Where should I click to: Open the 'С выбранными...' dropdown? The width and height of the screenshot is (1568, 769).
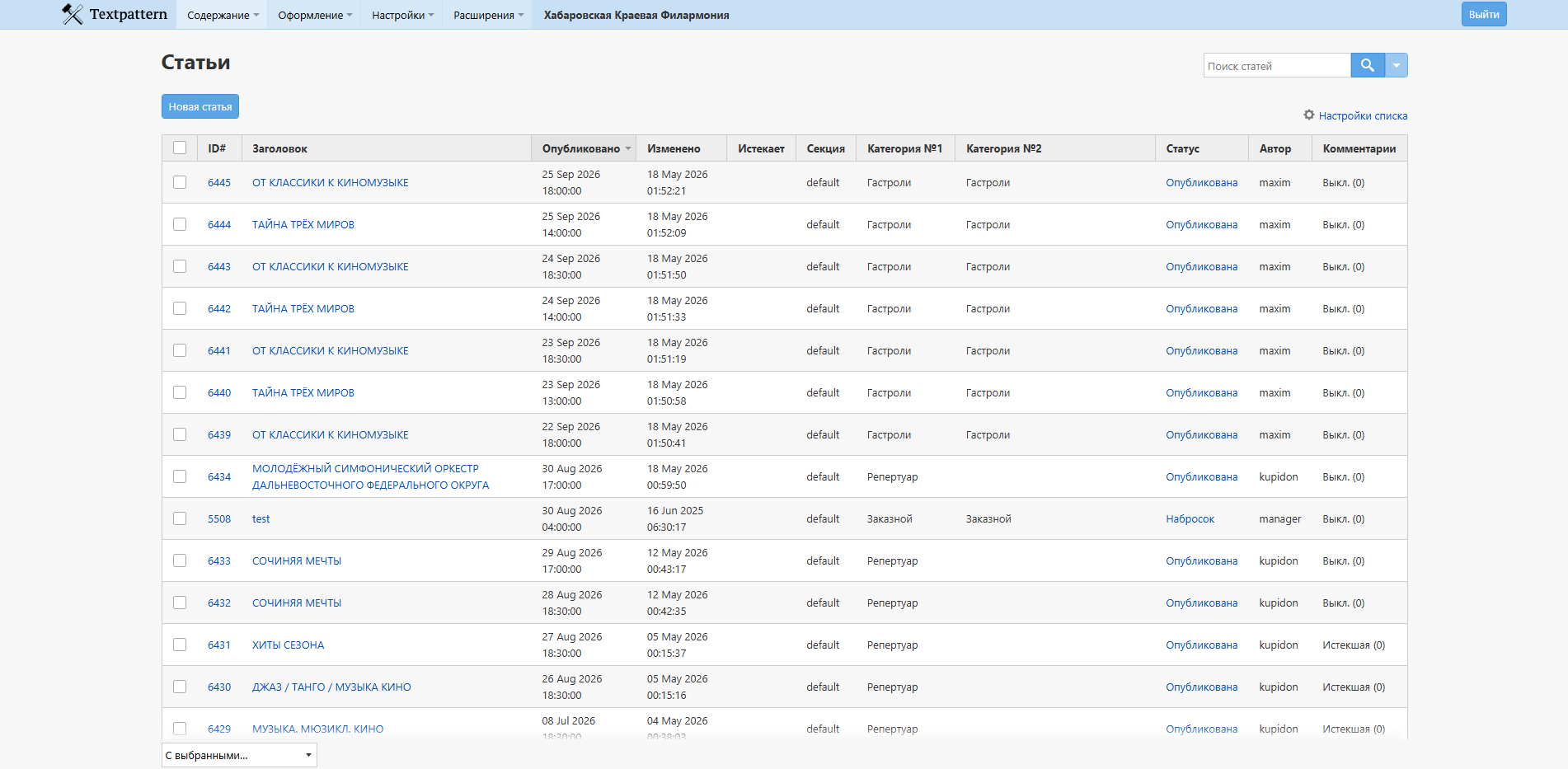tap(239, 755)
